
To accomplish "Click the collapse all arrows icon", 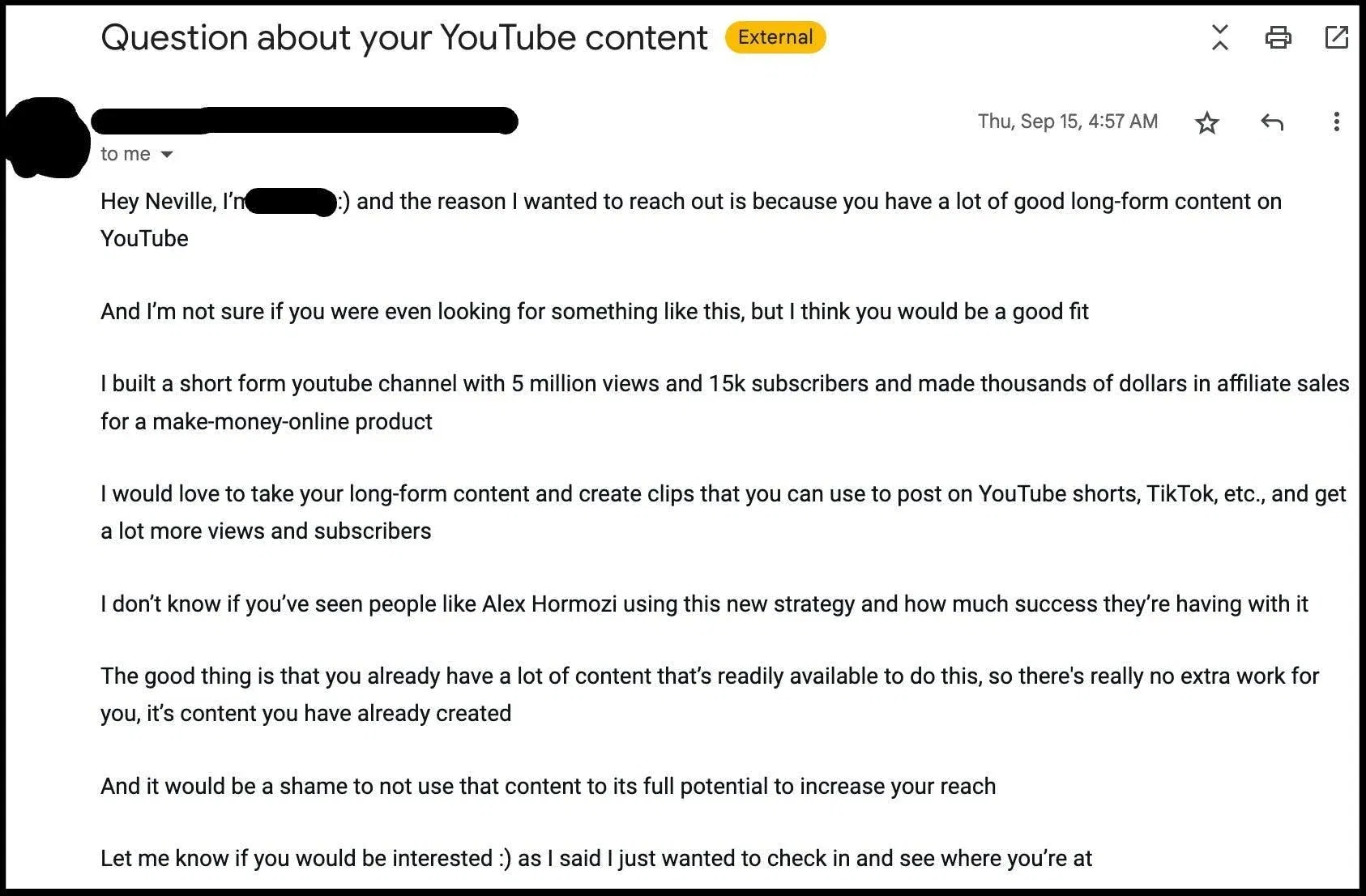I will click(x=1219, y=37).
